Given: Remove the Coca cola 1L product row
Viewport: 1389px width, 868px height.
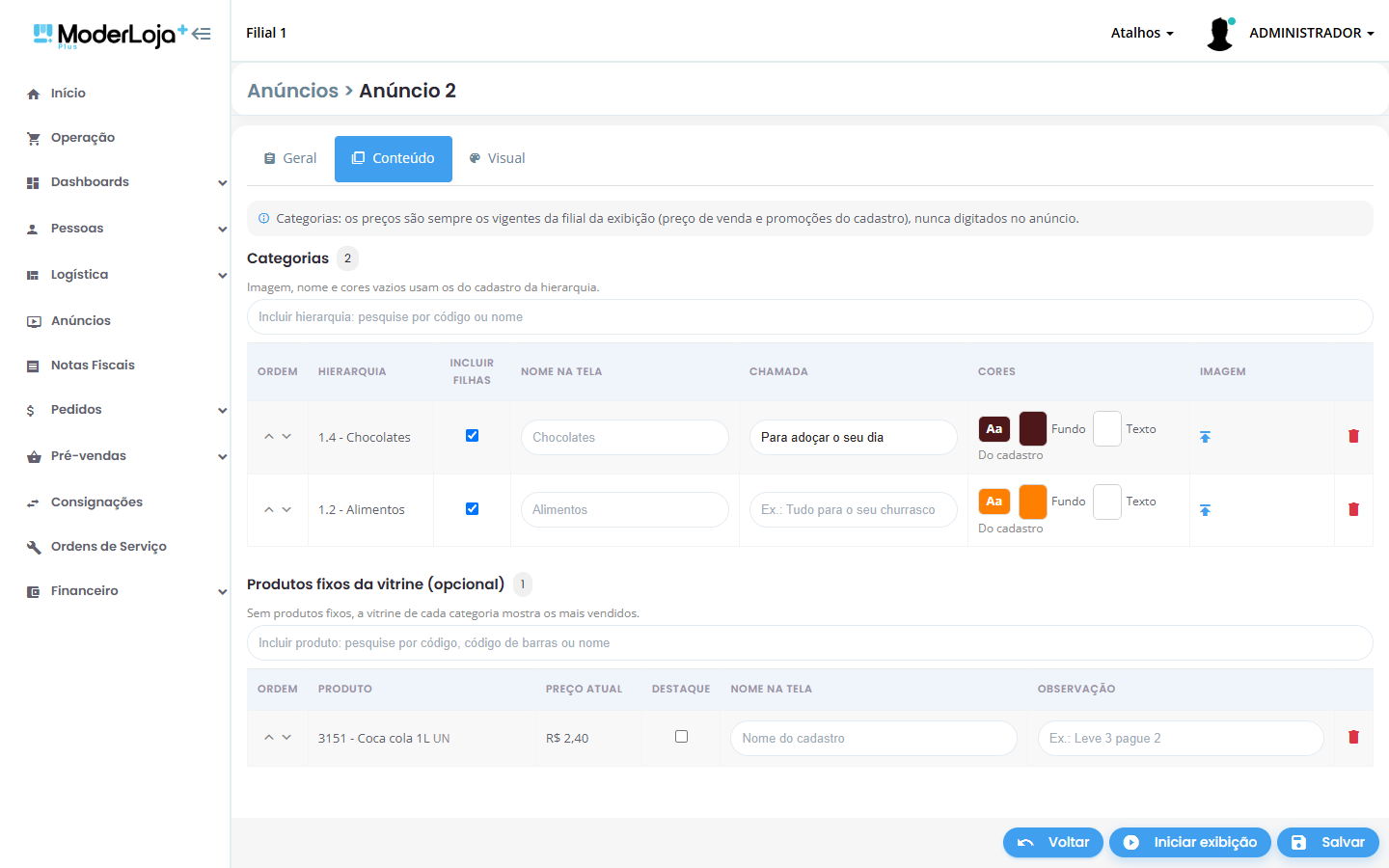Looking at the screenshot, I should 1353,737.
